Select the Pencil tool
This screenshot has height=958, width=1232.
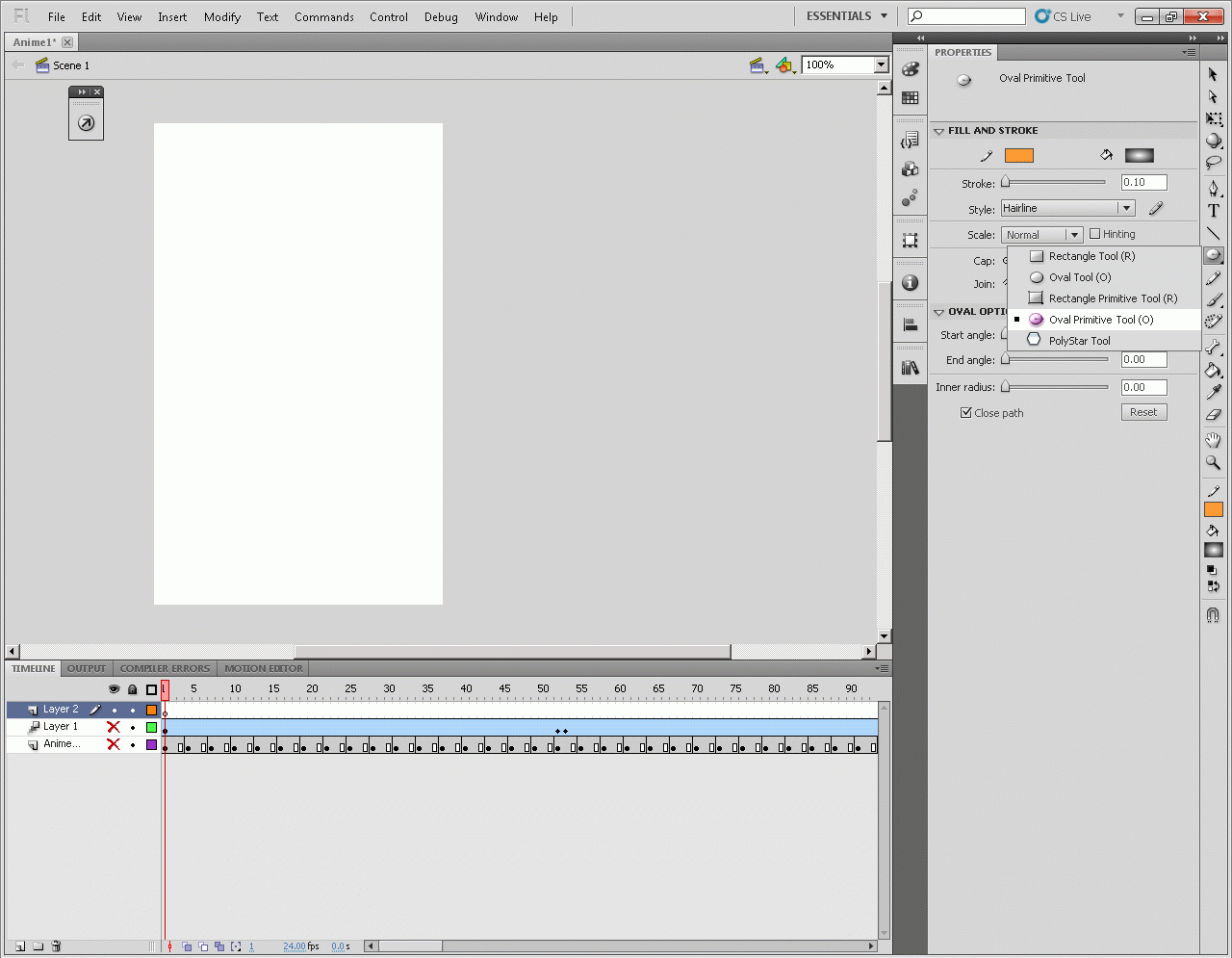pyautogui.click(x=1213, y=278)
